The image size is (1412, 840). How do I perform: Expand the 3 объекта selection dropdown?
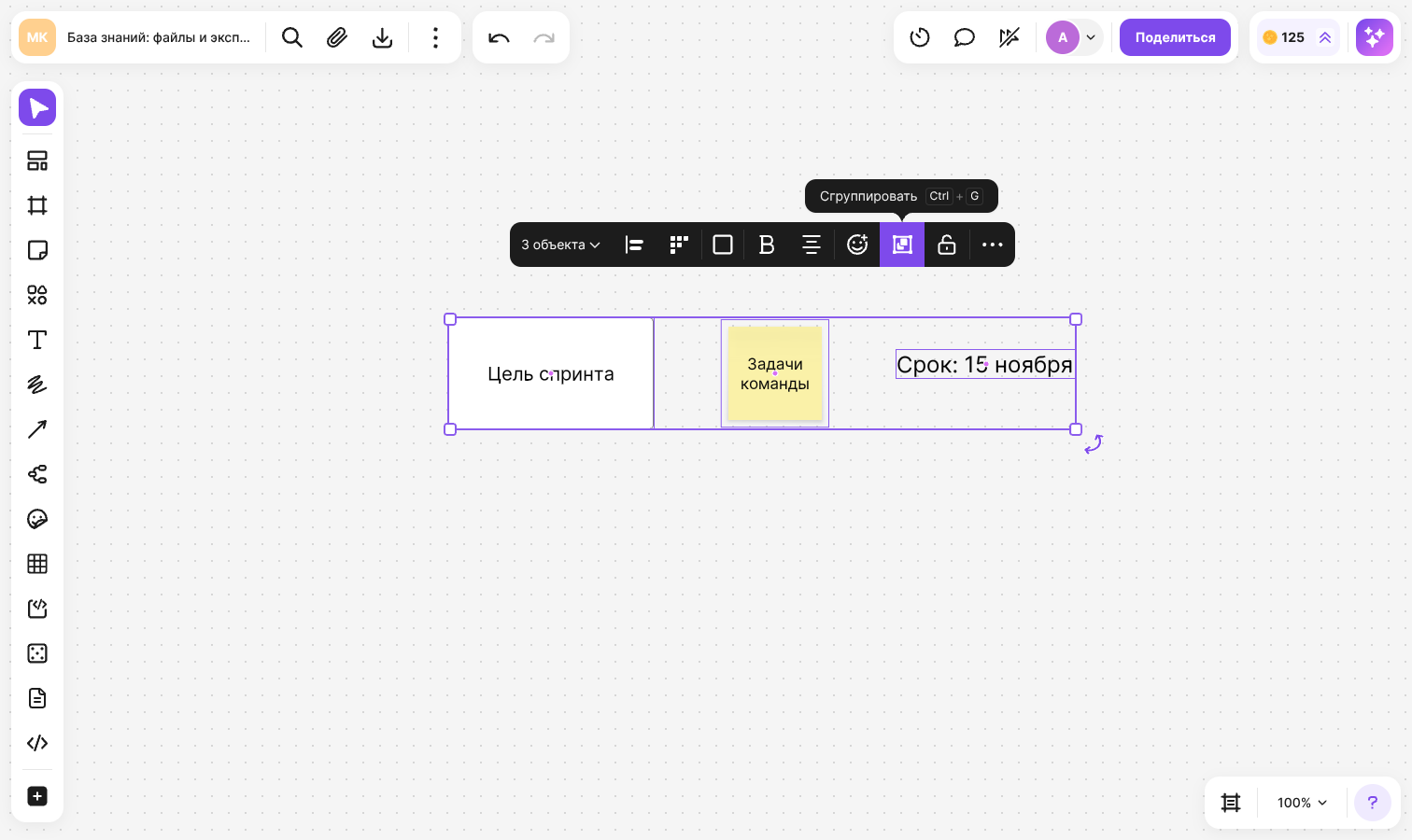click(560, 245)
